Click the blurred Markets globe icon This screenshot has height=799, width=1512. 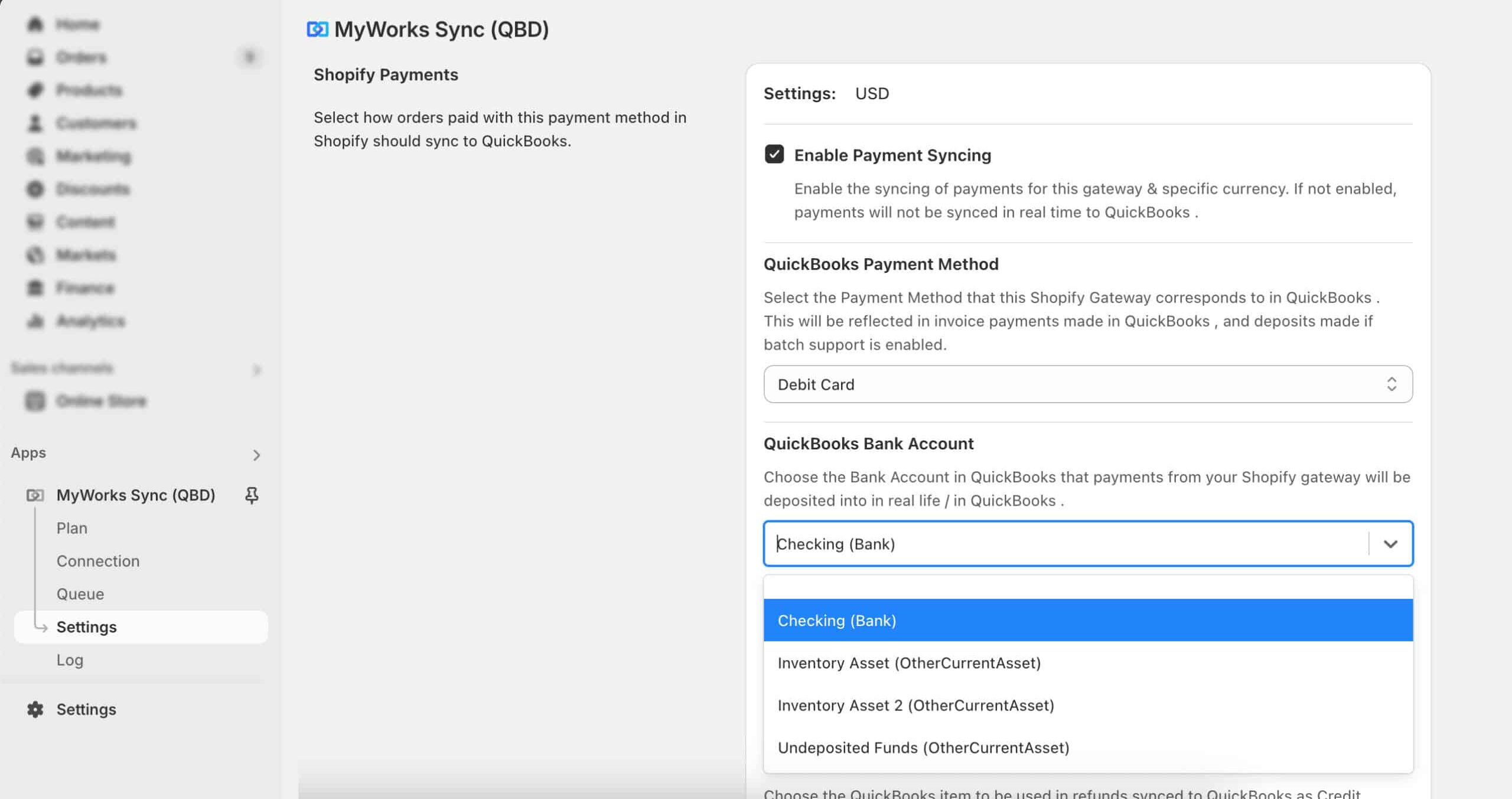click(x=35, y=255)
